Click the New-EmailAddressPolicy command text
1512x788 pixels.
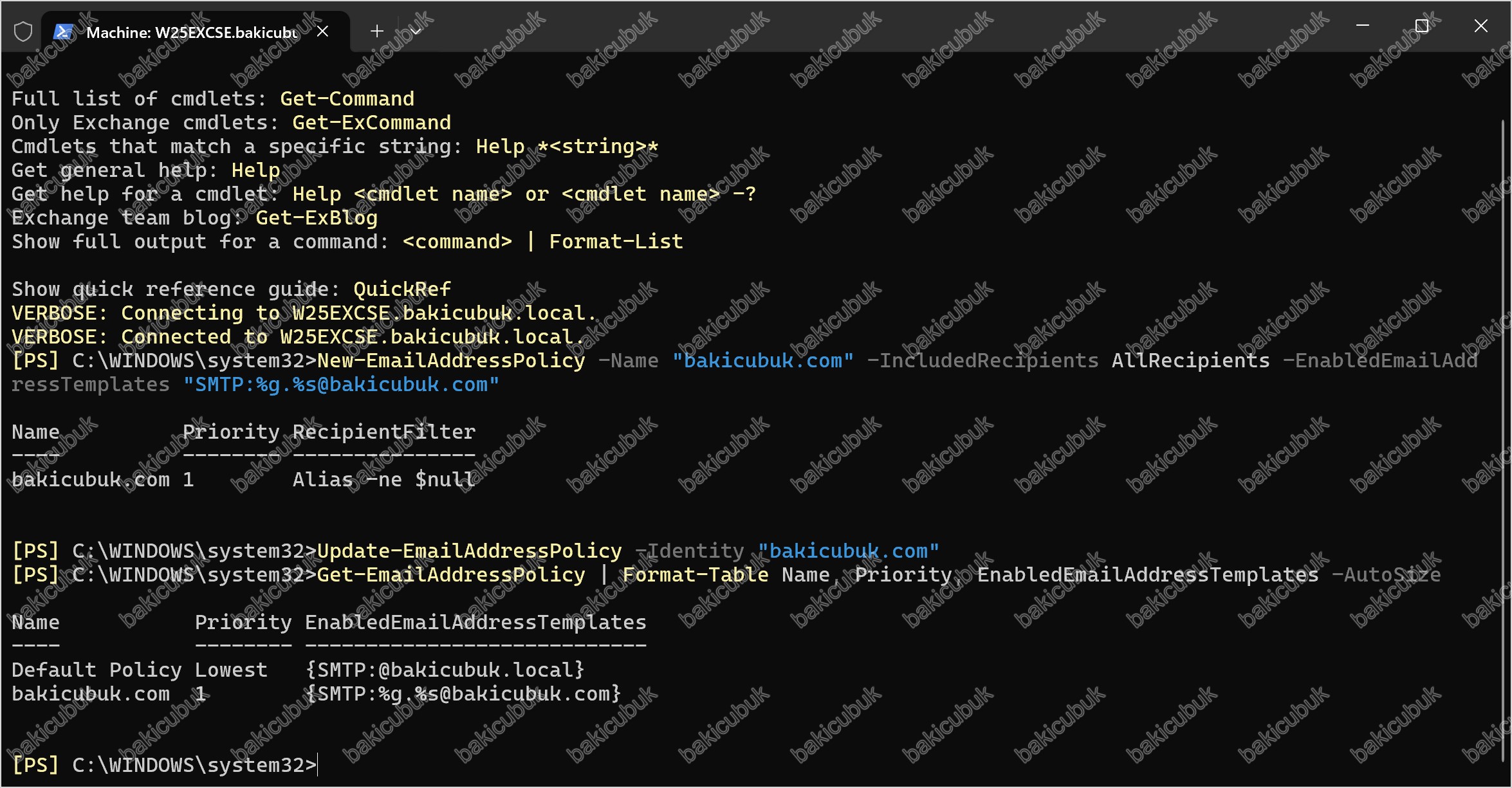451,361
